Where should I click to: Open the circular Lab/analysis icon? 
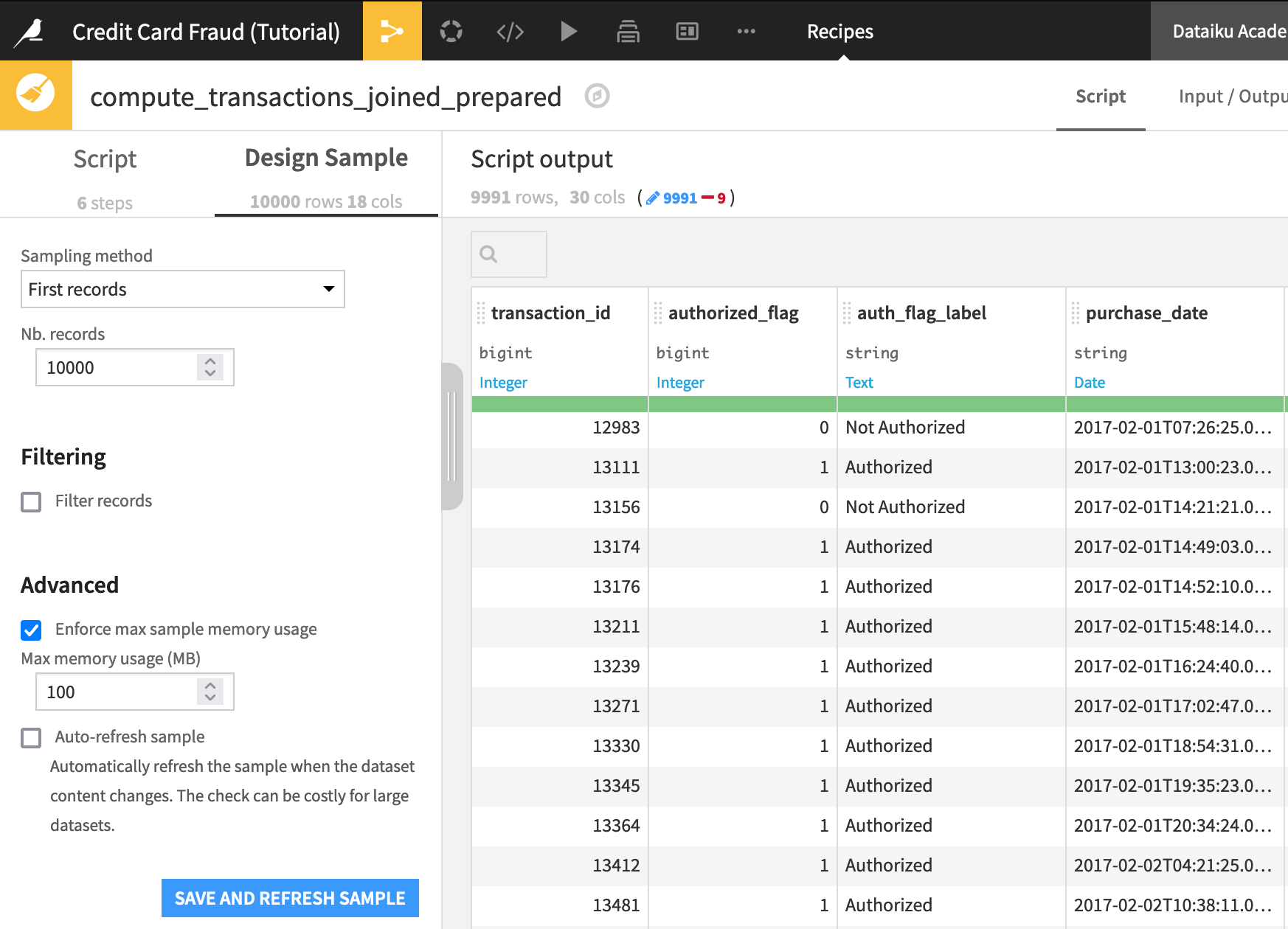point(451,31)
